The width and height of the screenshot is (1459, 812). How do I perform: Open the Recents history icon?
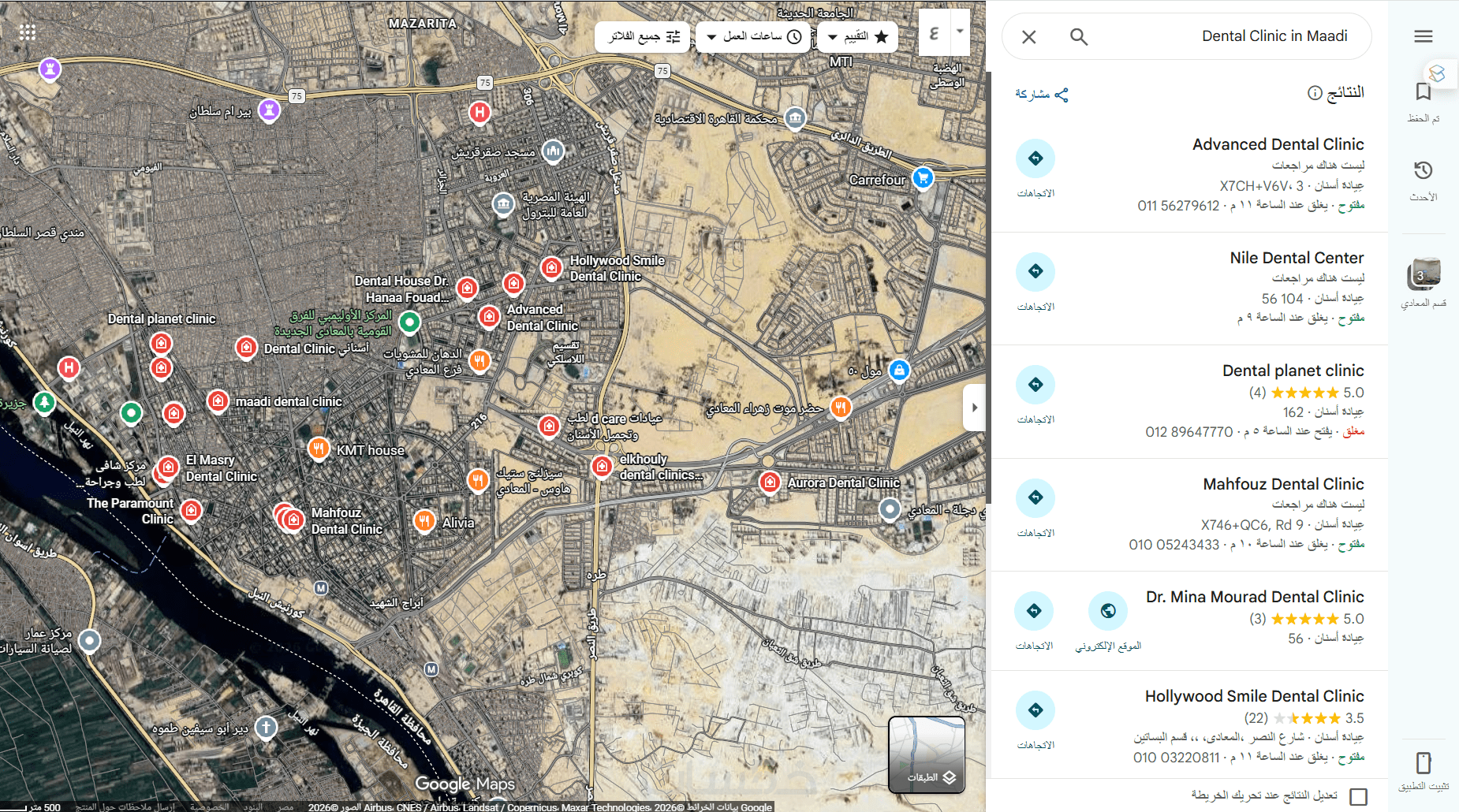1424,170
